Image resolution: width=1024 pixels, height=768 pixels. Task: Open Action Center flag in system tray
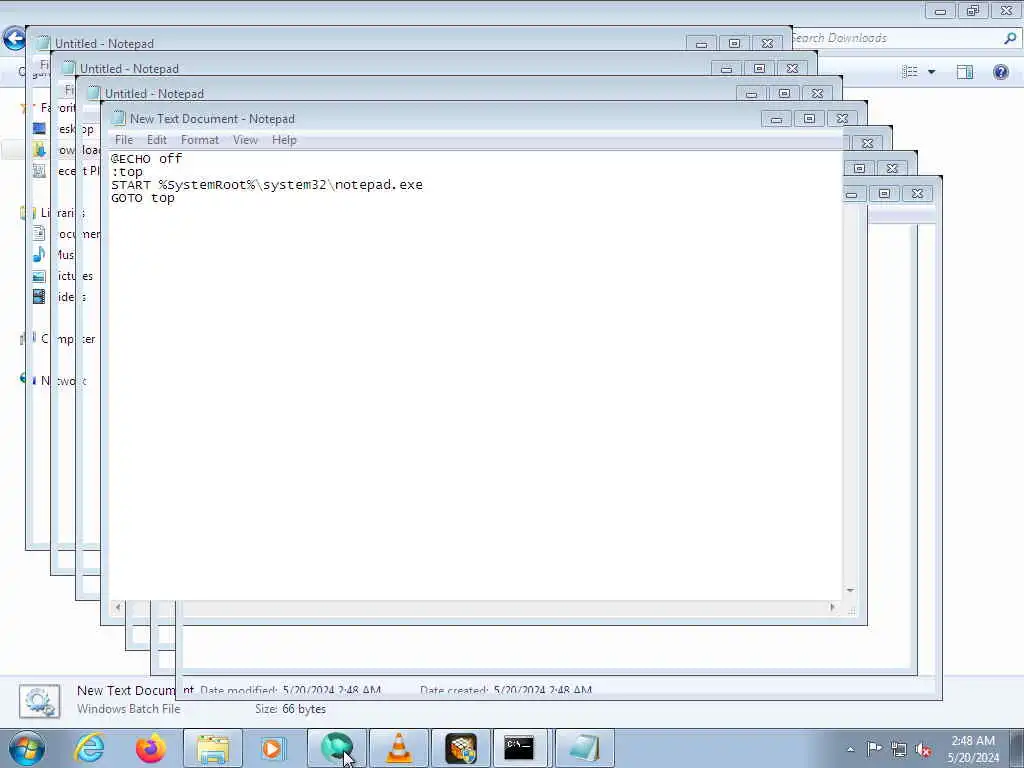click(x=874, y=749)
